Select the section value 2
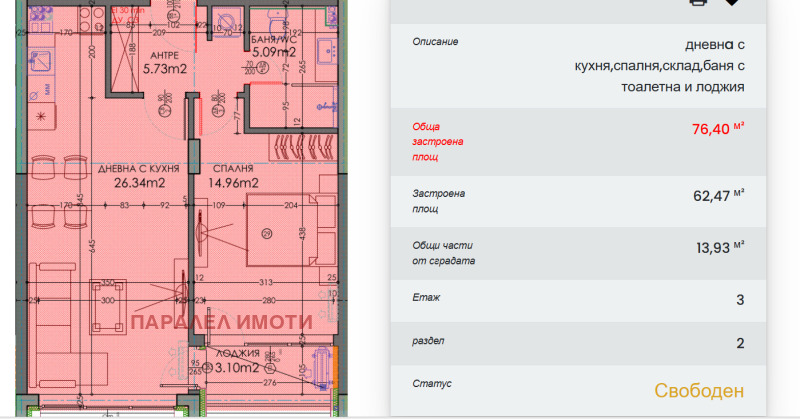 (x=740, y=343)
